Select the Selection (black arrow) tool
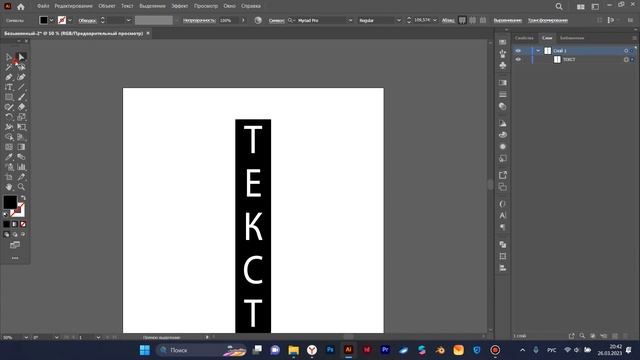This screenshot has width=640, height=360. pos(9,57)
